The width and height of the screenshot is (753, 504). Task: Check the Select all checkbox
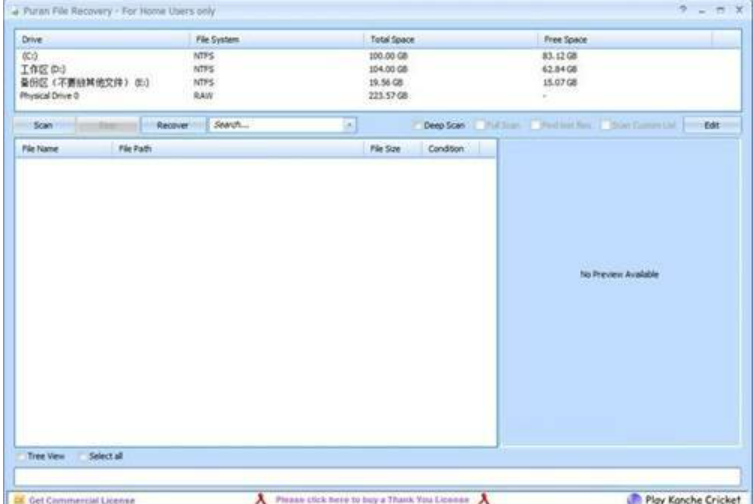pyautogui.click(x=83, y=456)
